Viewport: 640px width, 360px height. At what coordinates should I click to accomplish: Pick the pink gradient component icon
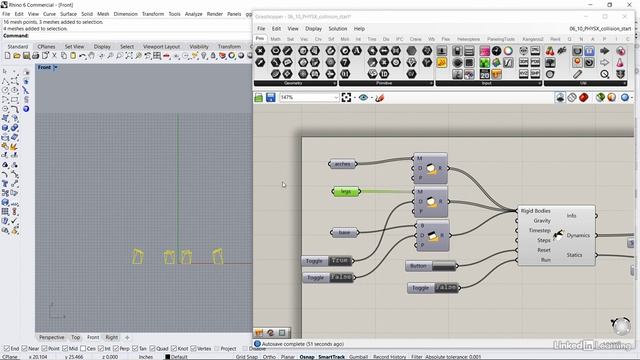tap(484, 51)
